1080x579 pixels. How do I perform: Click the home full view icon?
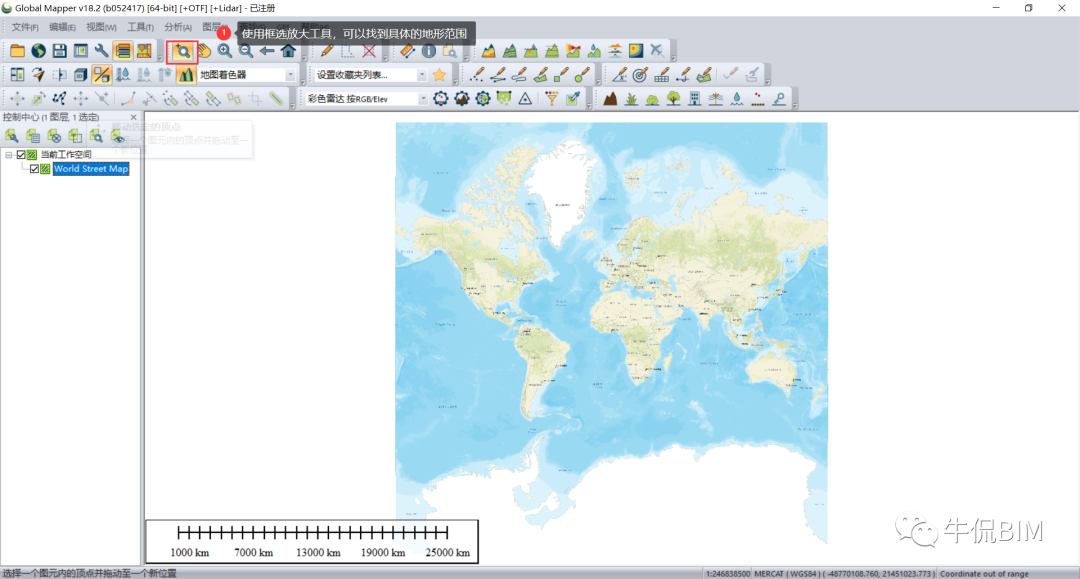pyautogui.click(x=289, y=51)
